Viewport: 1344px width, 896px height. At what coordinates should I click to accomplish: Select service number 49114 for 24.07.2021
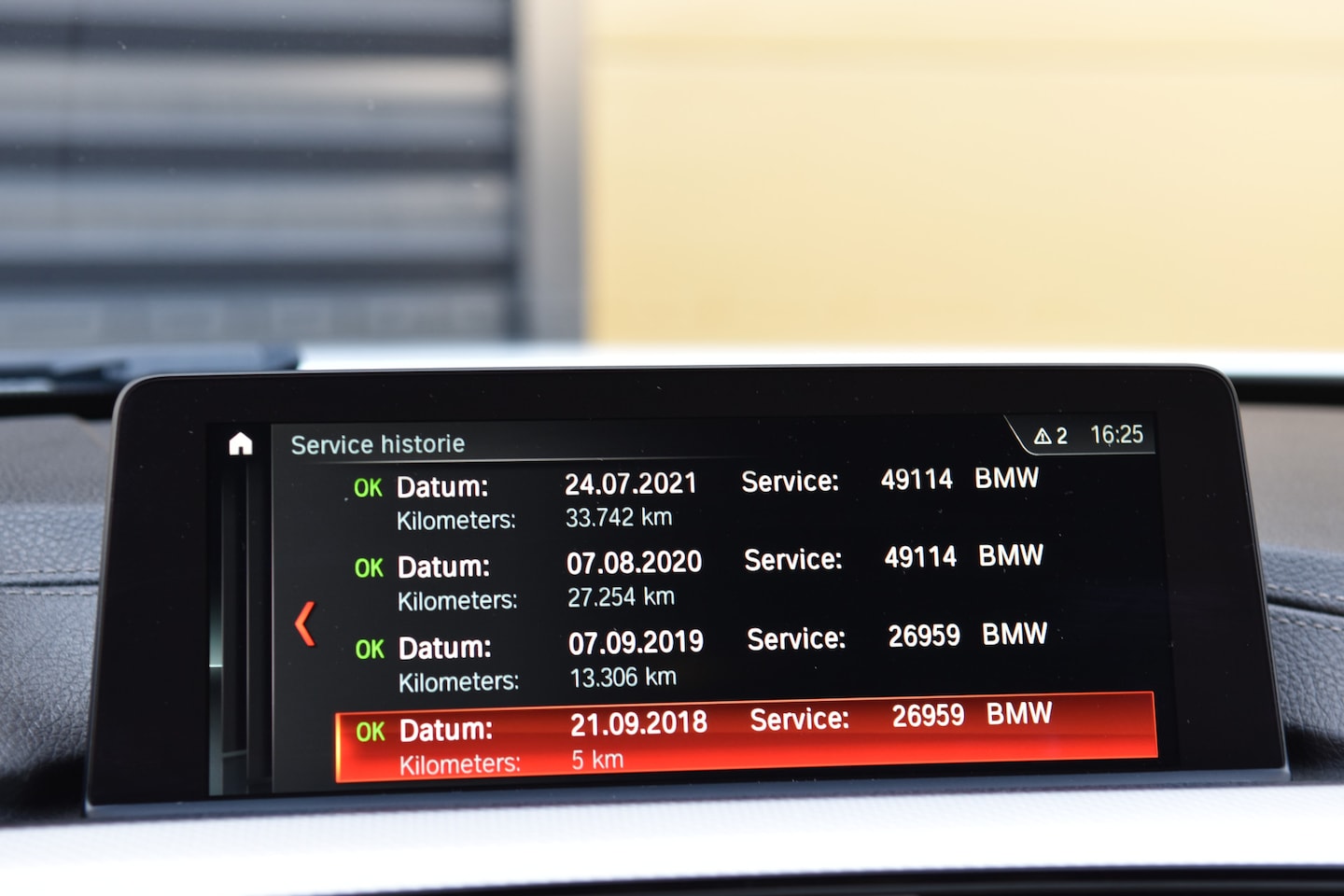click(917, 480)
